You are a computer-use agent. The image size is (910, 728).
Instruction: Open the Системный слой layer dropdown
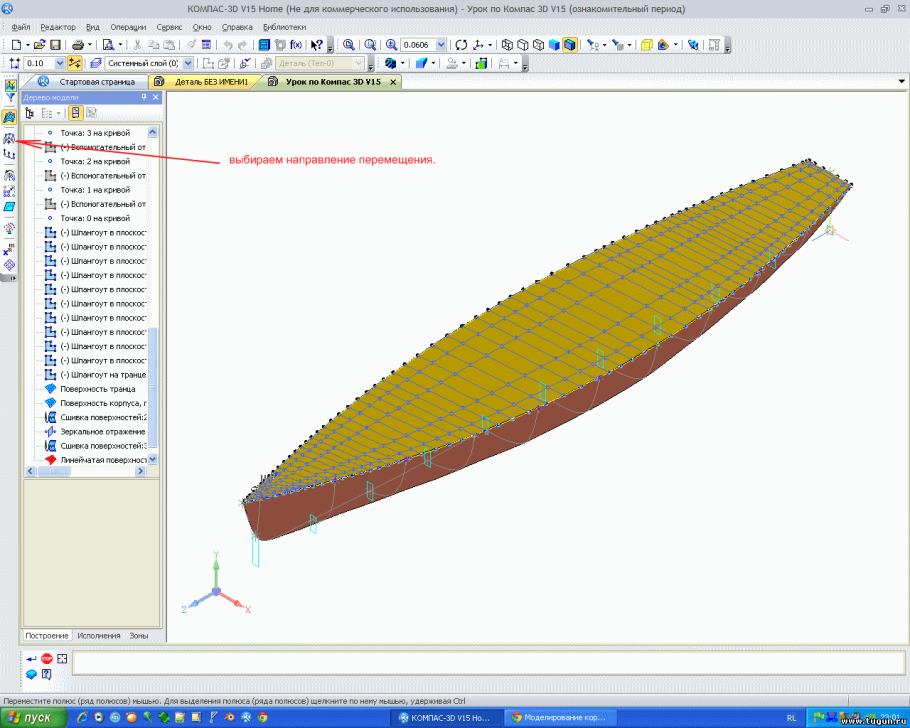click(187, 63)
